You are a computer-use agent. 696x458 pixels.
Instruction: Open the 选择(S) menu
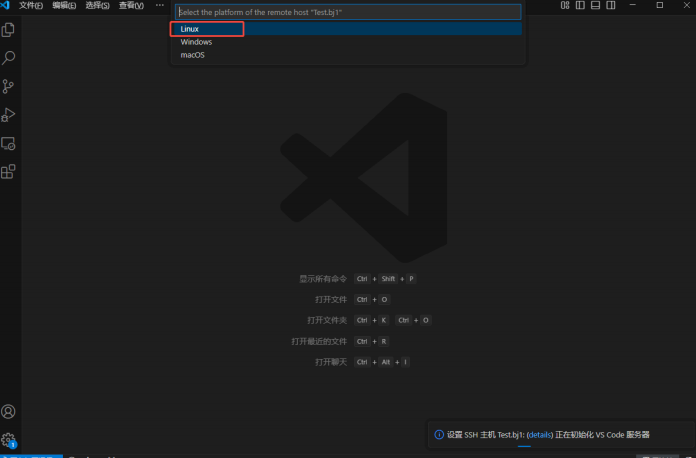tap(97, 5)
